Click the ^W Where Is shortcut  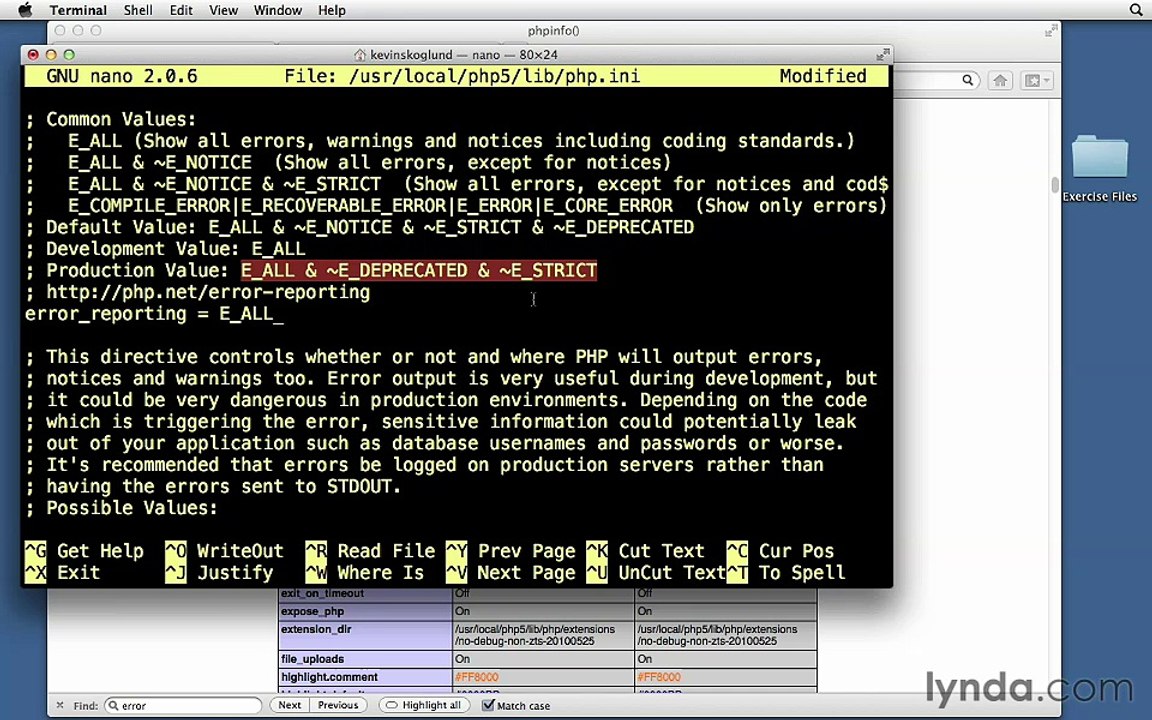[x=365, y=572]
